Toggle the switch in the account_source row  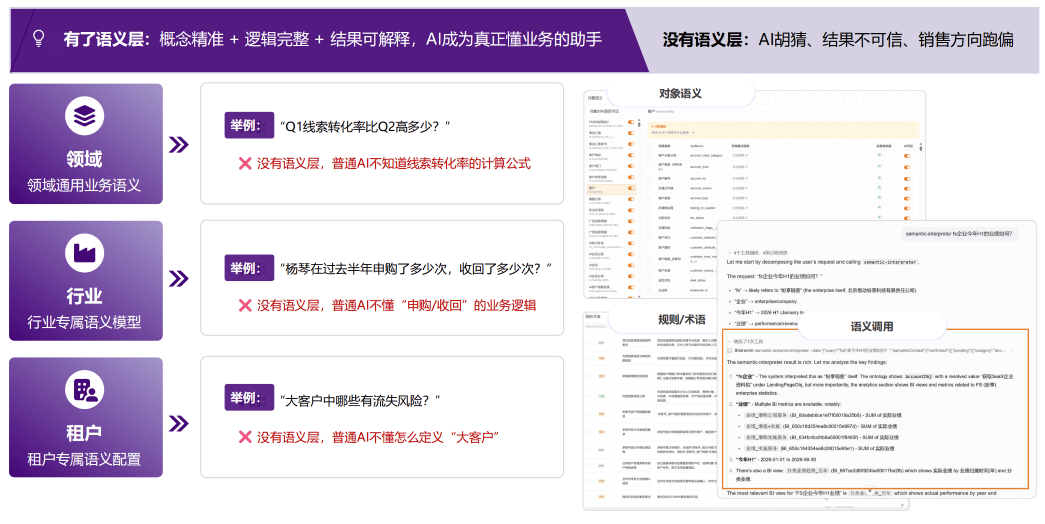coord(907,189)
